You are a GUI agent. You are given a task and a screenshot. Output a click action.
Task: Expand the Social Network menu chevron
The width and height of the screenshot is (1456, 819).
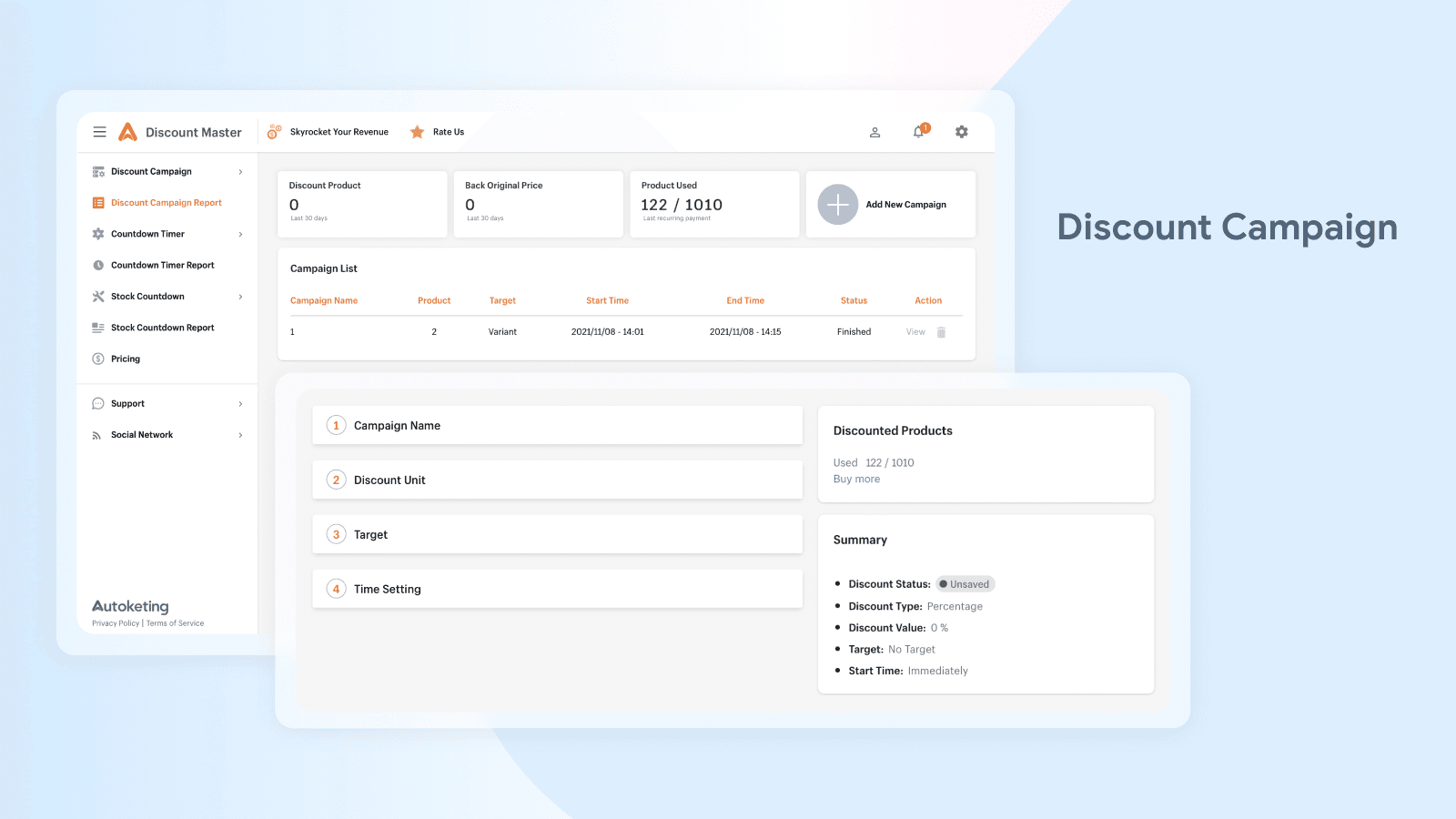pyautogui.click(x=240, y=435)
